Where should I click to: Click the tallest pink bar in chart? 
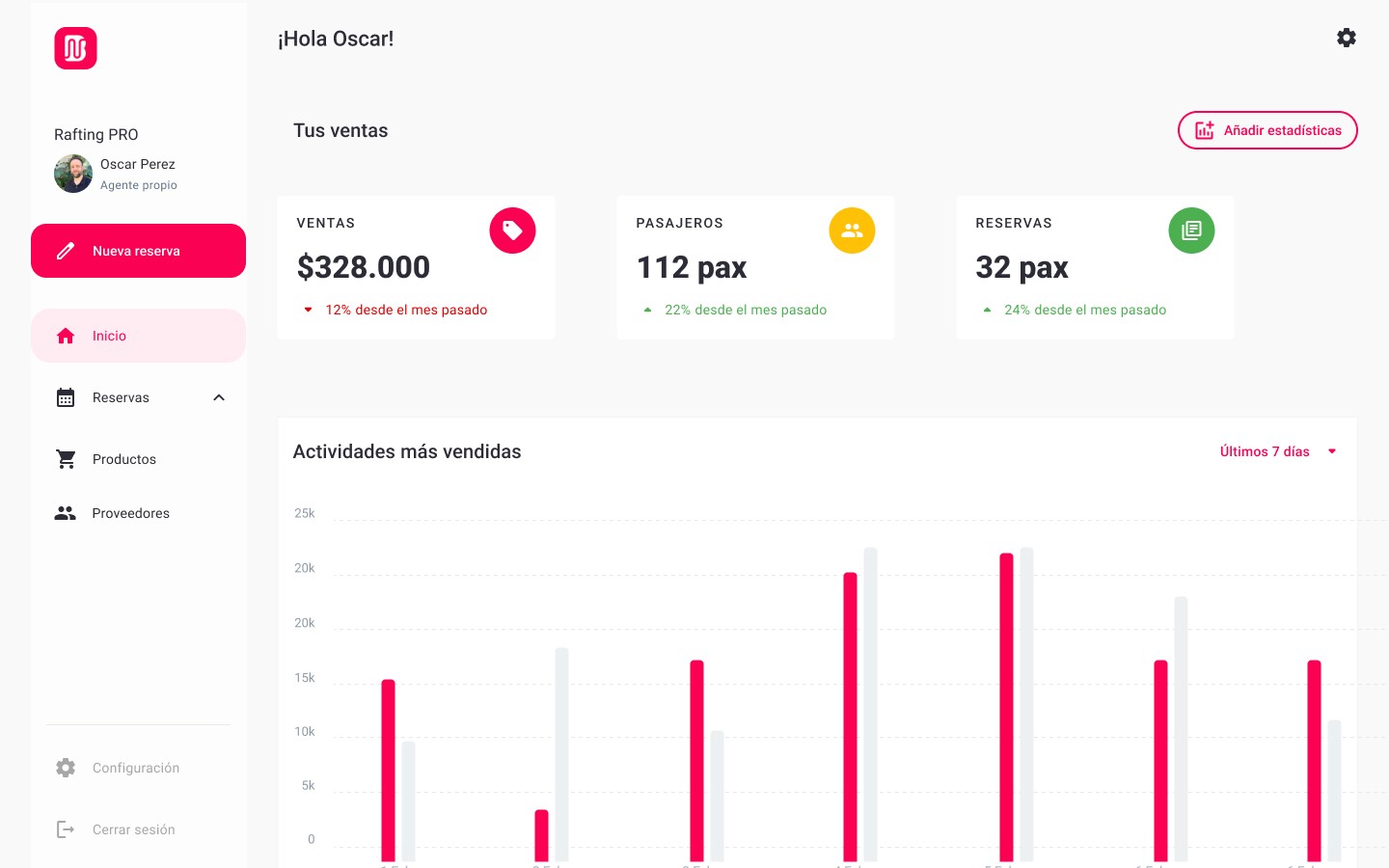[x=1006, y=707]
